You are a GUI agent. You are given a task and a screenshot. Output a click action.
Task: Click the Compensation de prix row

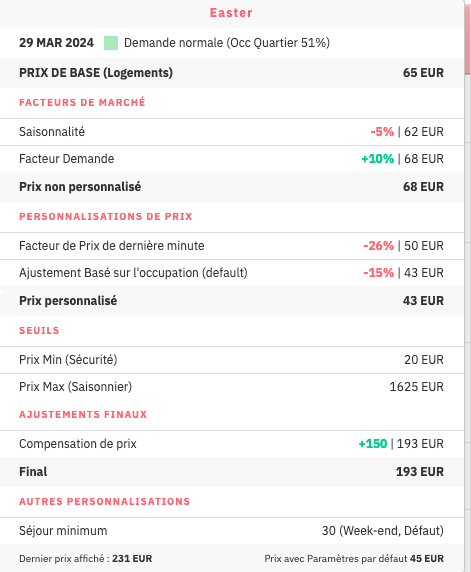pyautogui.click(x=232, y=444)
